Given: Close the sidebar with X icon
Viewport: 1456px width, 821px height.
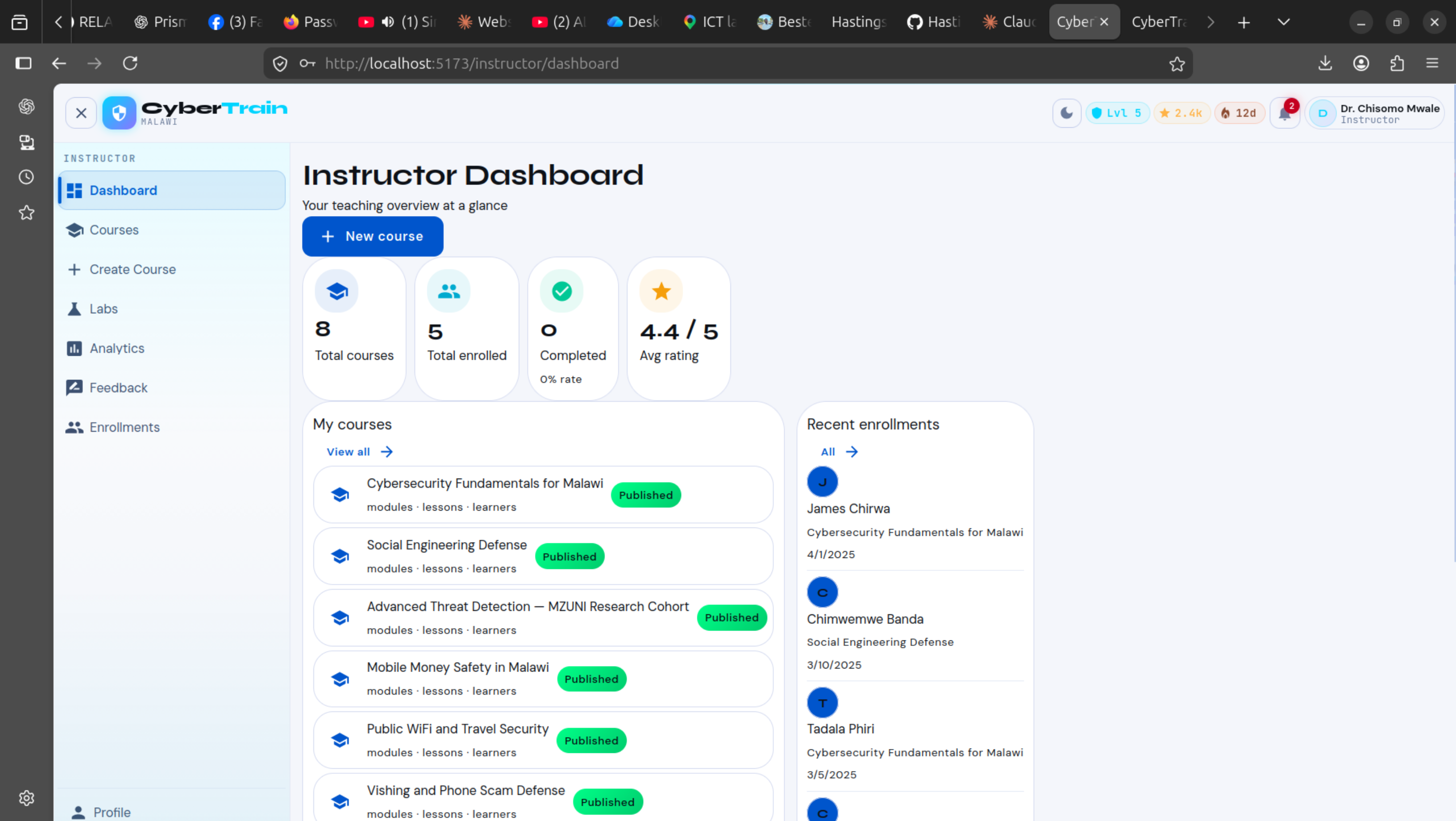Looking at the screenshot, I should pos(81,113).
